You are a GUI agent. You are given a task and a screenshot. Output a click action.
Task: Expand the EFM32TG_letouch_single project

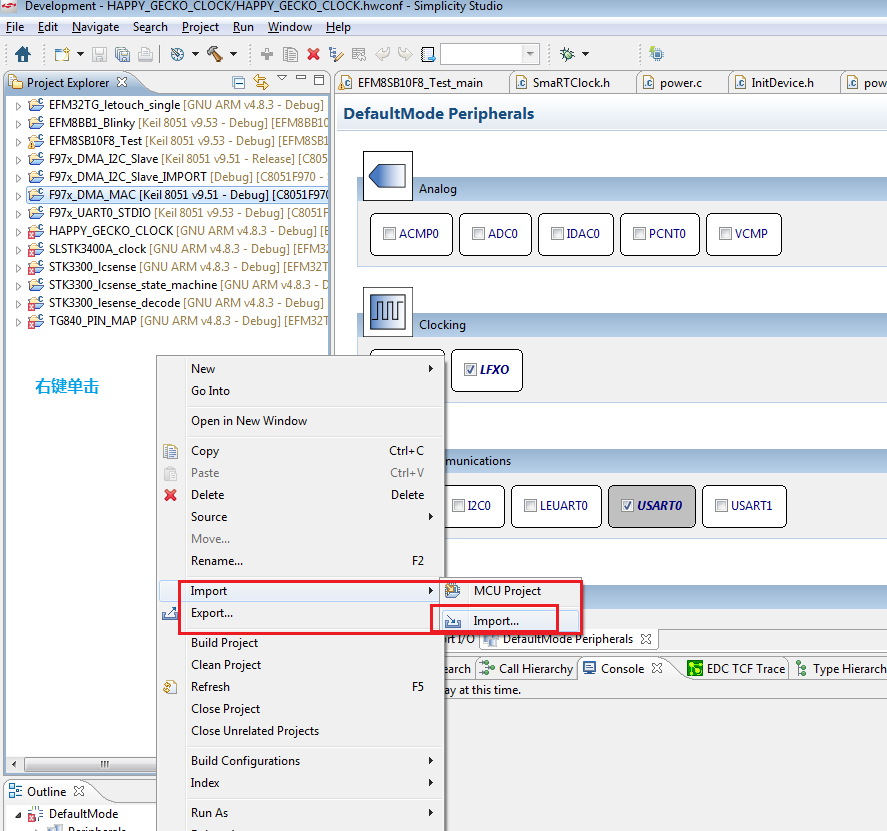click(x=18, y=106)
